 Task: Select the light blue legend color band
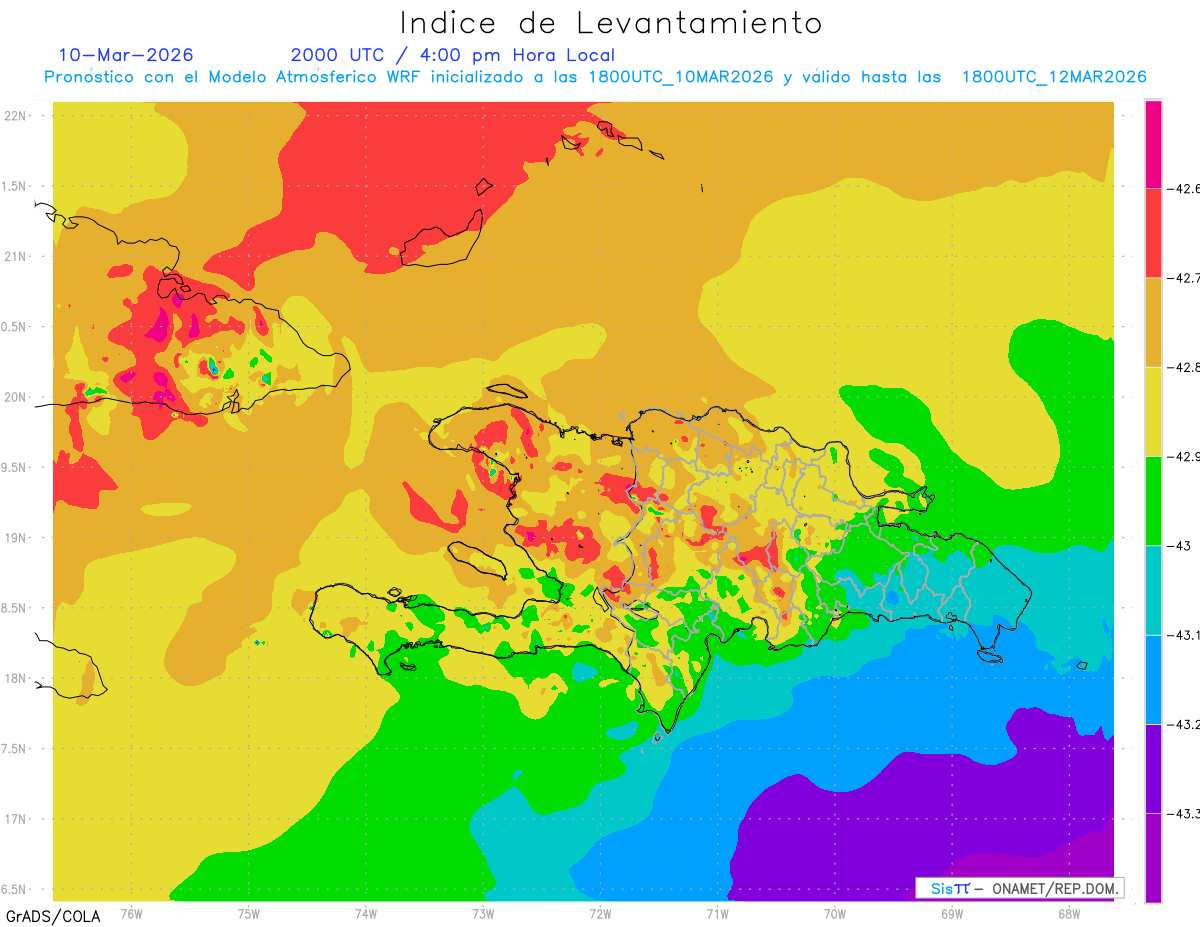click(x=1153, y=679)
